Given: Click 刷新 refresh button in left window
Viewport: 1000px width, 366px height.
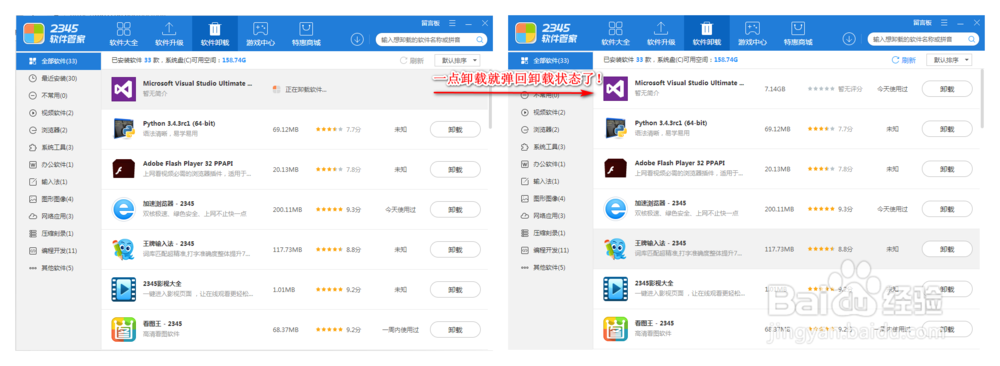Looking at the screenshot, I should tap(412, 61).
